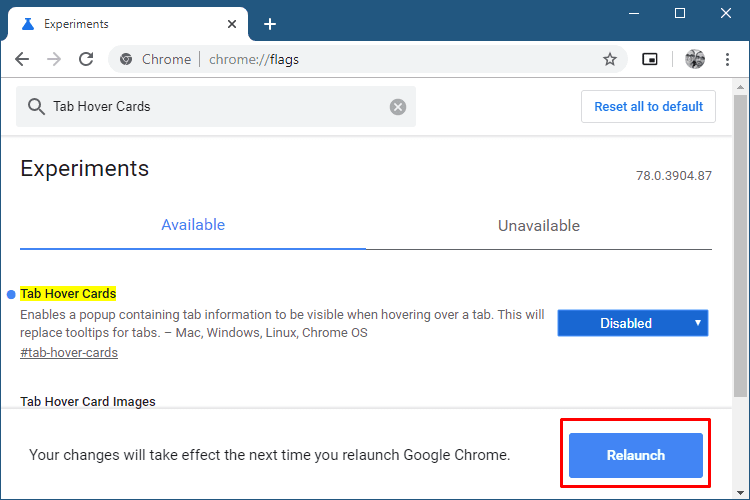Close the Chrome window
This screenshot has height=500, width=750.
(x=726, y=13)
